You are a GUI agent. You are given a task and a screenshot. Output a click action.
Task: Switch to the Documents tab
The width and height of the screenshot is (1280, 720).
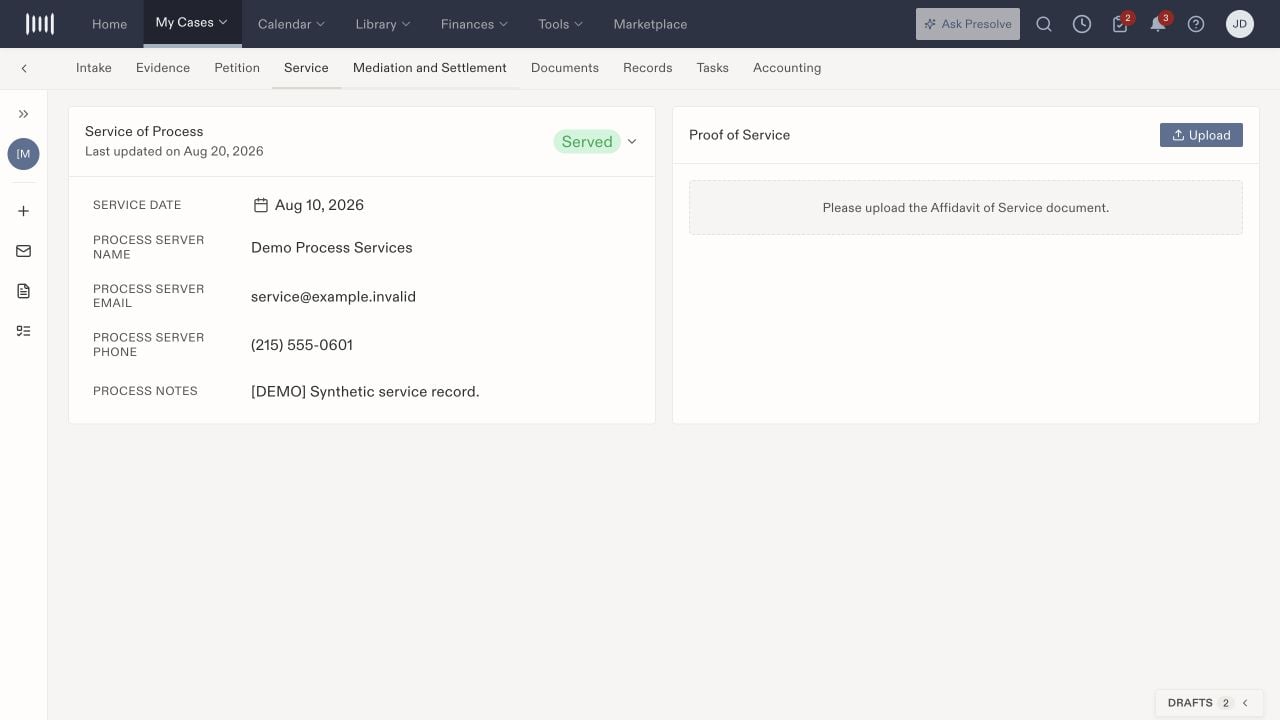[565, 68]
